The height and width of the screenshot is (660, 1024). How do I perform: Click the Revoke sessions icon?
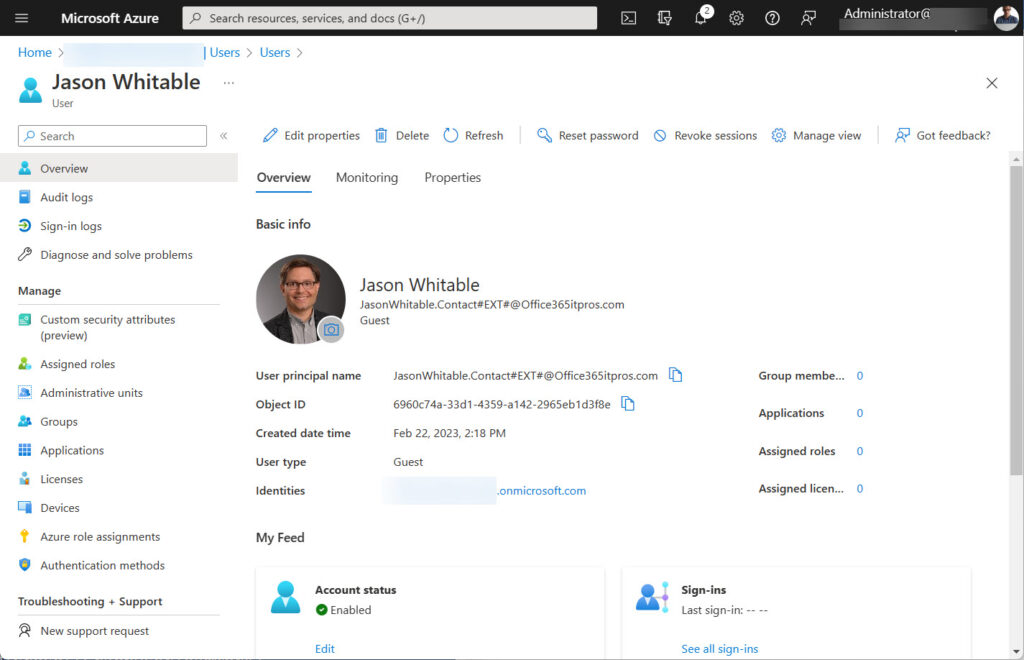click(x=660, y=135)
